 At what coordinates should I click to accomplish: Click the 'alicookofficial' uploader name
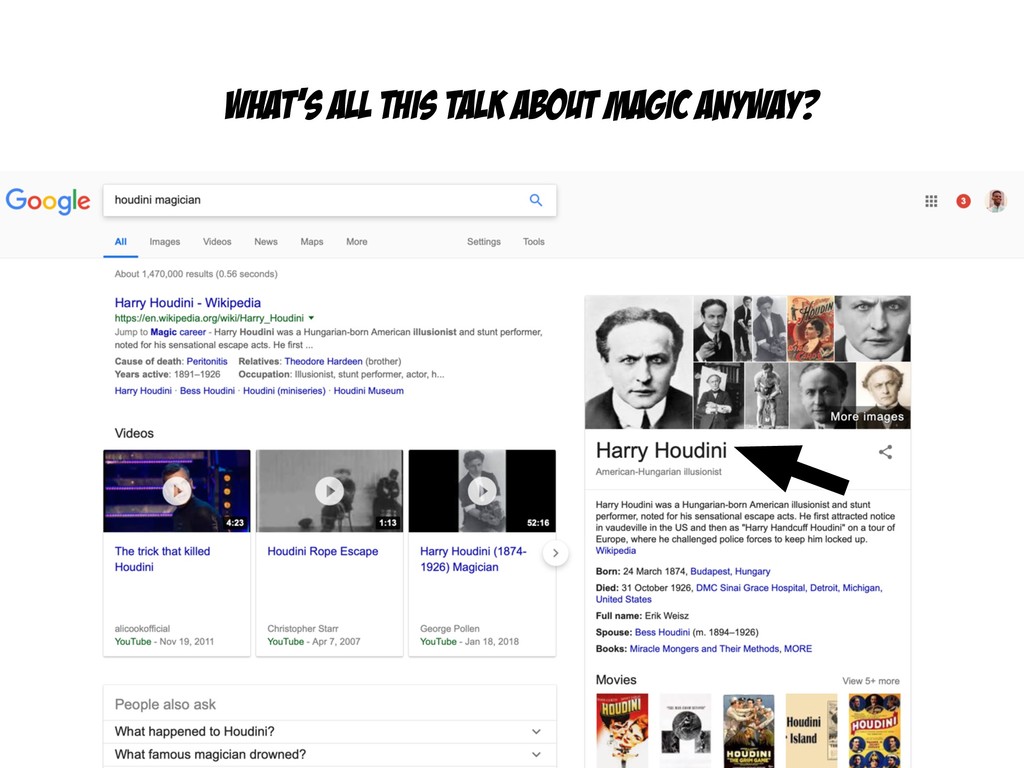[x=142, y=628]
